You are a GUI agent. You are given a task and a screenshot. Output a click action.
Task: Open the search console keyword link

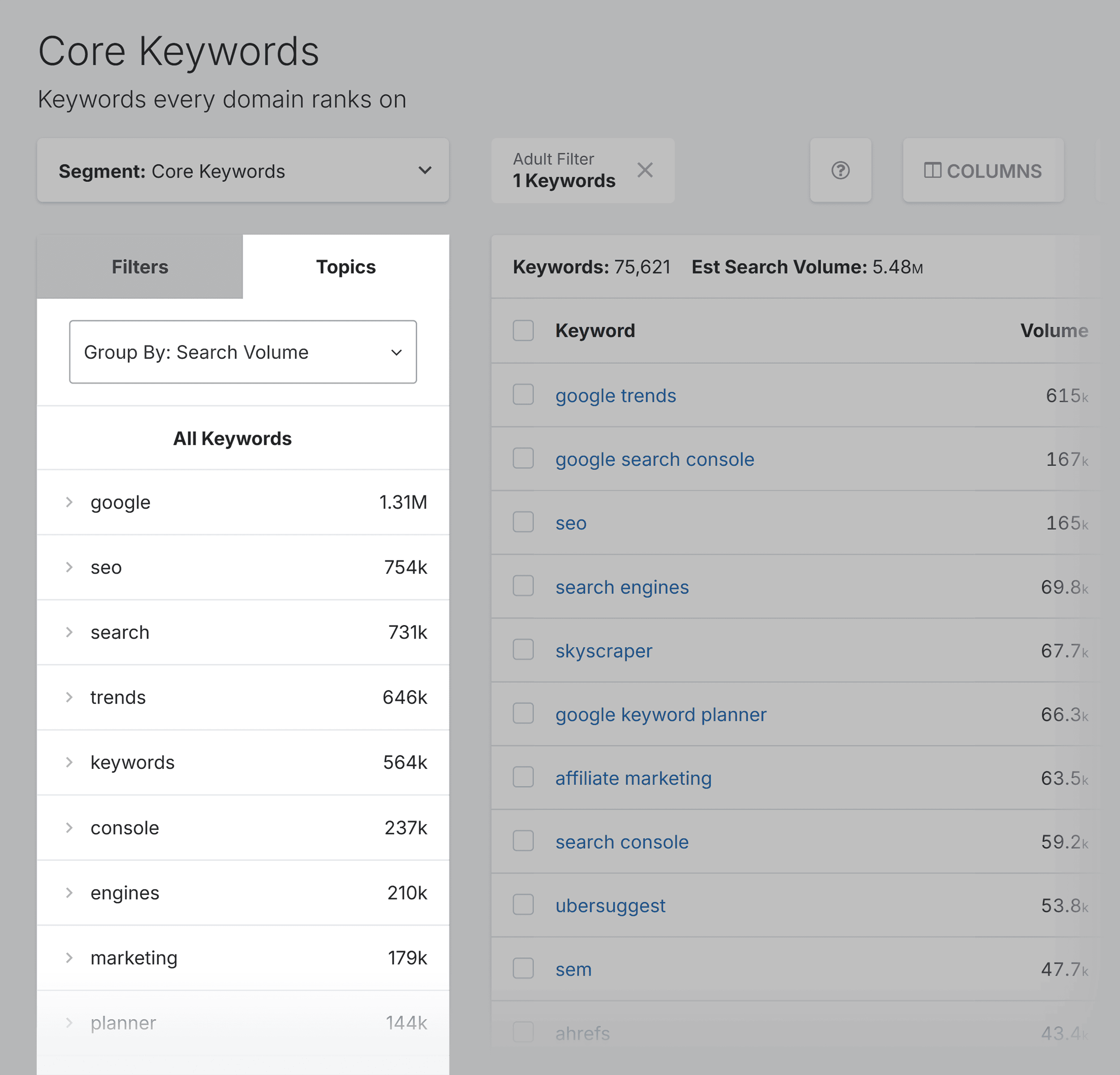click(622, 842)
